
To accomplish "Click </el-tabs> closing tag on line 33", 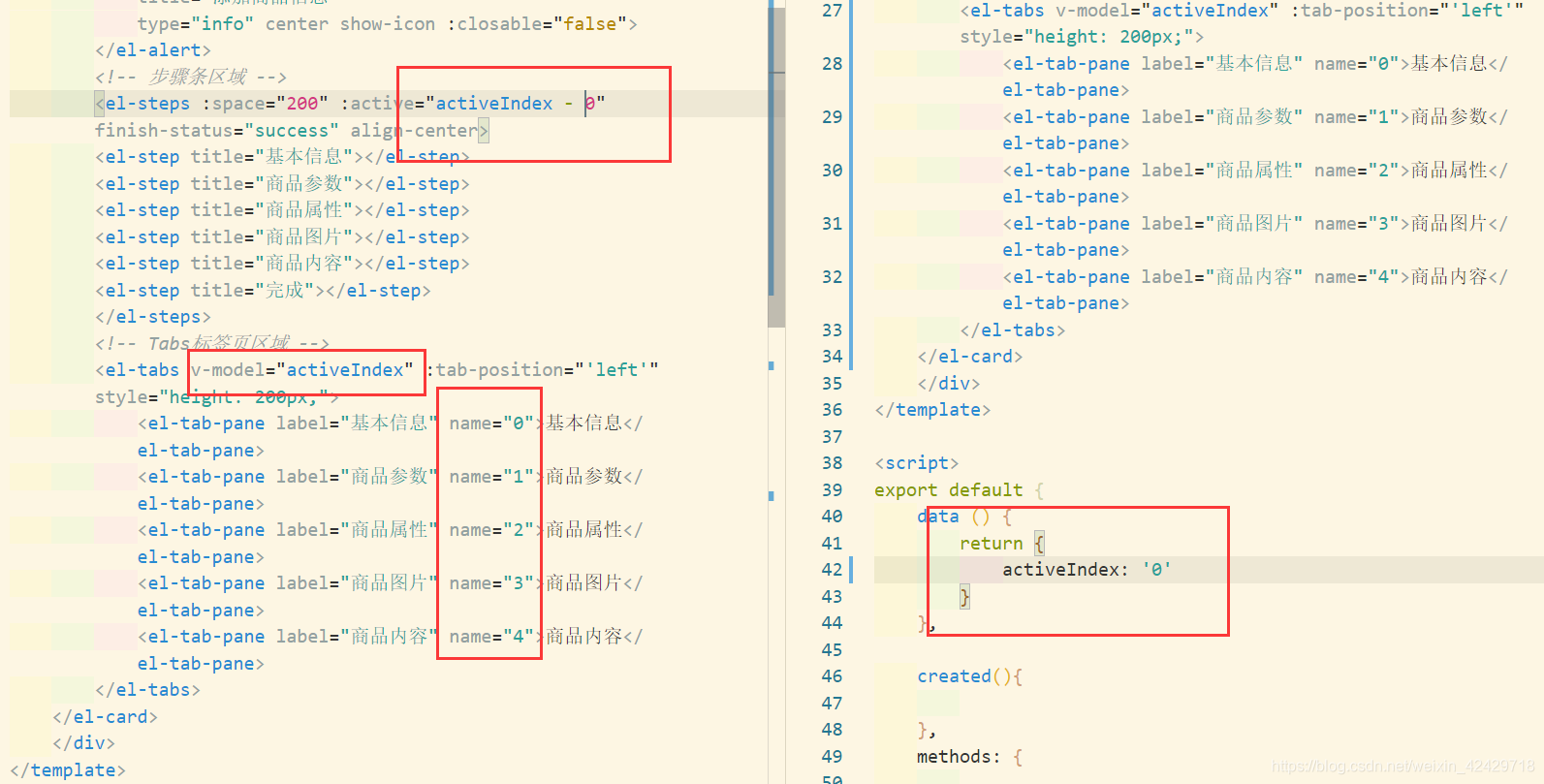I will coord(1013,330).
